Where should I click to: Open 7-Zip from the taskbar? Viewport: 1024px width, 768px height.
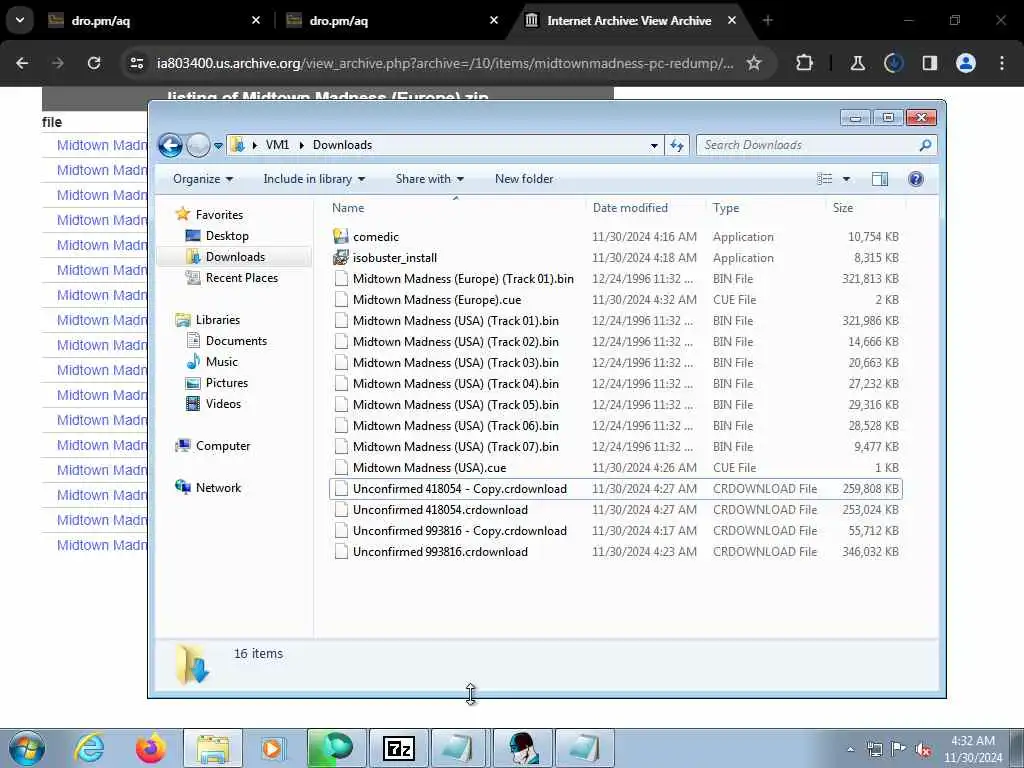(398, 748)
